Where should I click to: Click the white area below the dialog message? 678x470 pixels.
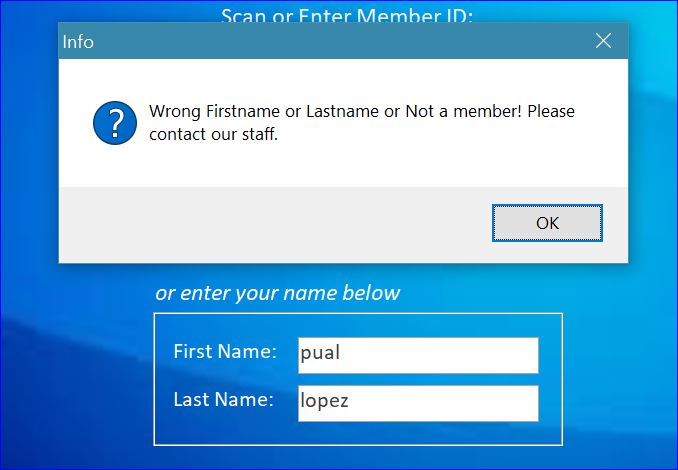(x=343, y=166)
